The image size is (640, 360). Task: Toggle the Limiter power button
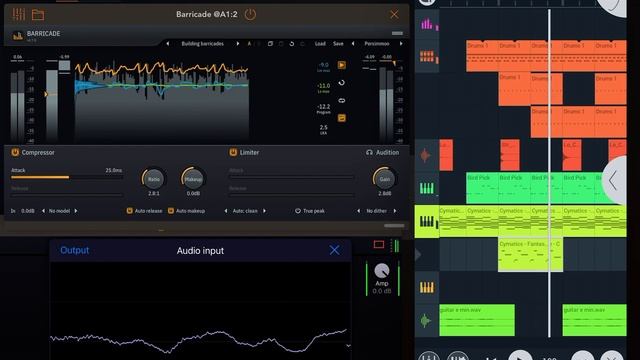(233, 152)
